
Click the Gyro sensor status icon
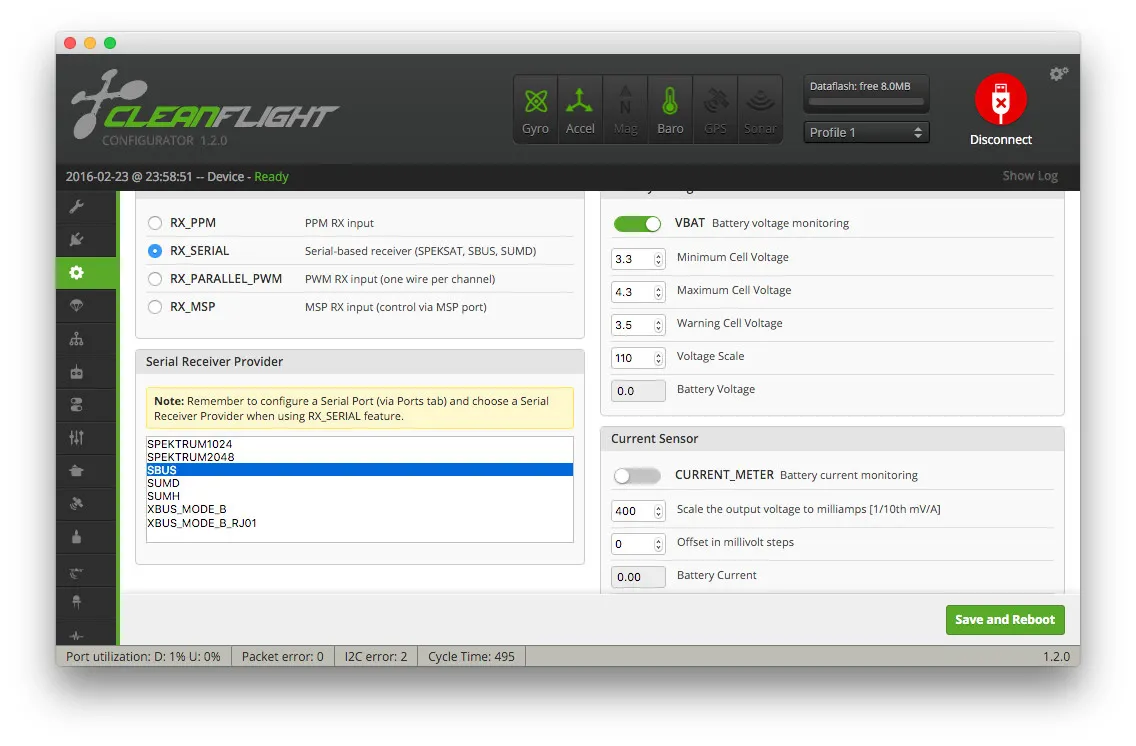point(535,109)
